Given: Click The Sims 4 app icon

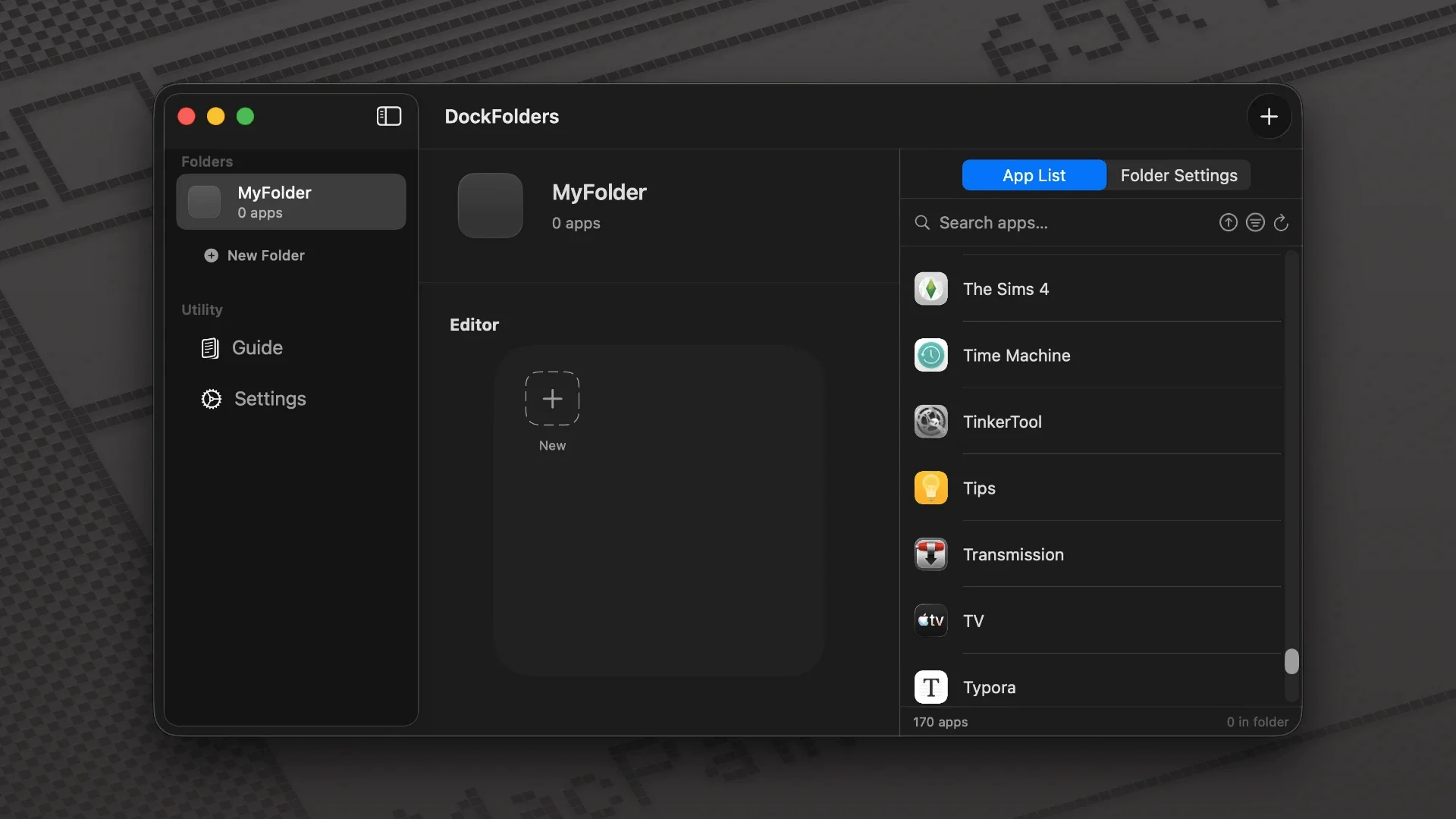Looking at the screenshot, I should (x=930, y=289).
